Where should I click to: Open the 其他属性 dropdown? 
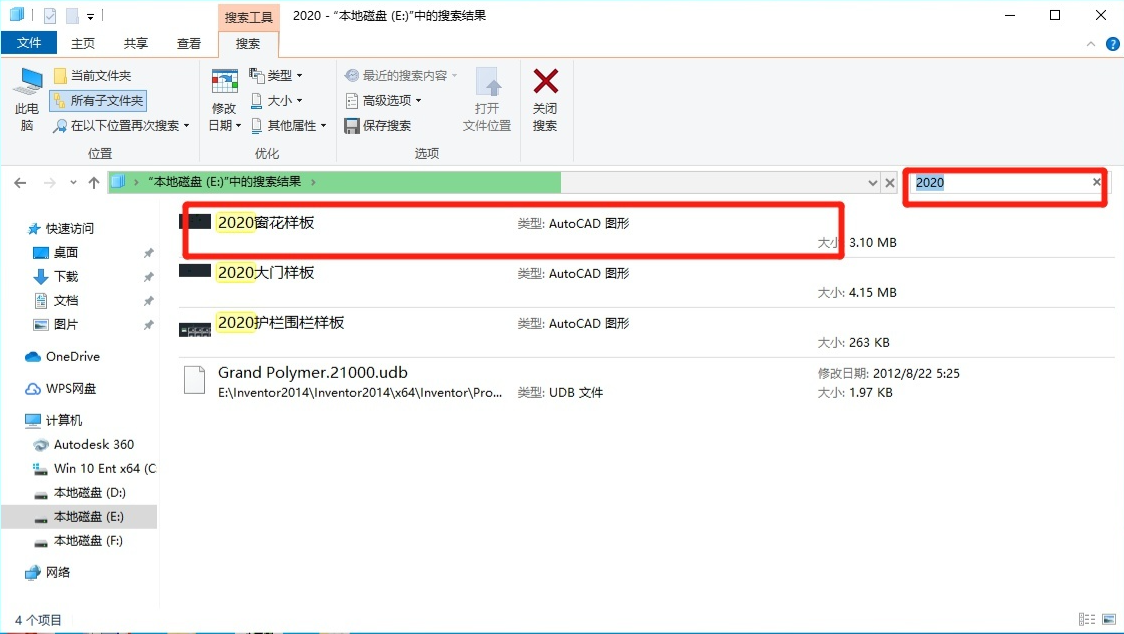290,126
